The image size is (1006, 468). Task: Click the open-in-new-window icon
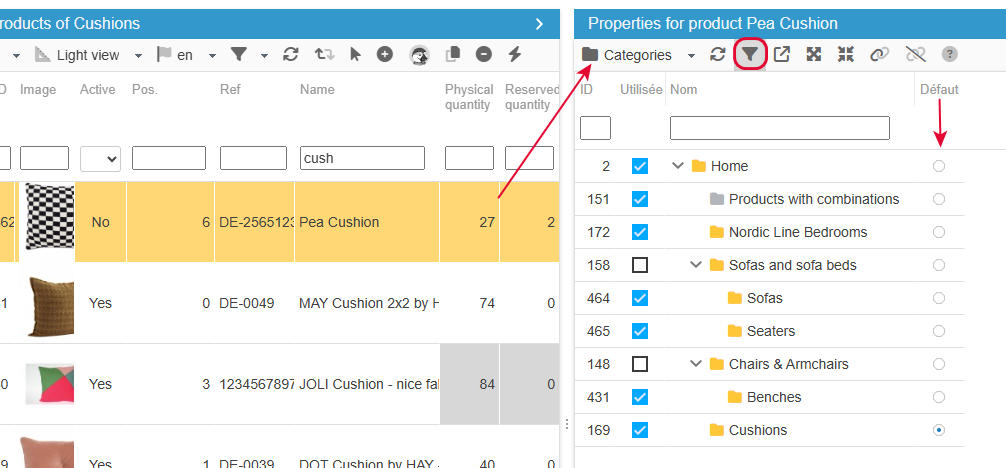coord(781,55)
